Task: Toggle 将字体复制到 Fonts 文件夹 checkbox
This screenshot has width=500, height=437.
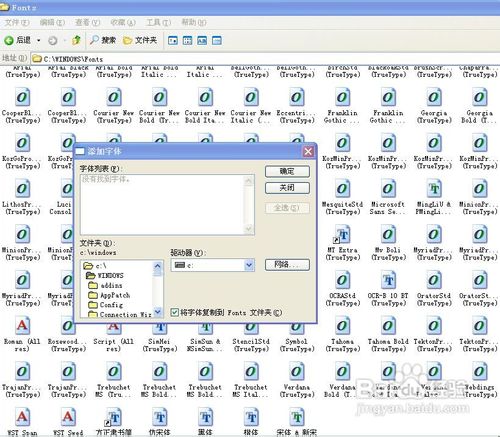Action: click(x=174, y=312)
